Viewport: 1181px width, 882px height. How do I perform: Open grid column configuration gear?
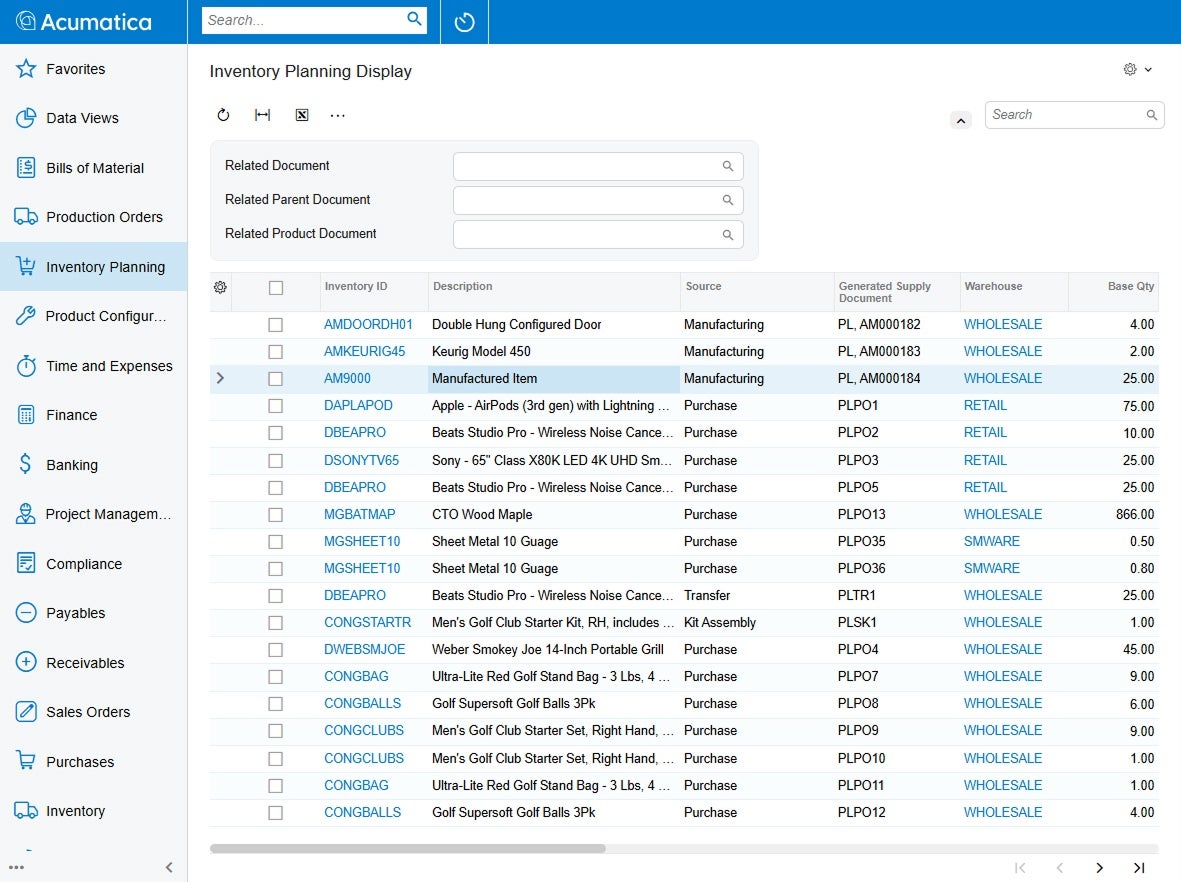[x=220, y=287]
